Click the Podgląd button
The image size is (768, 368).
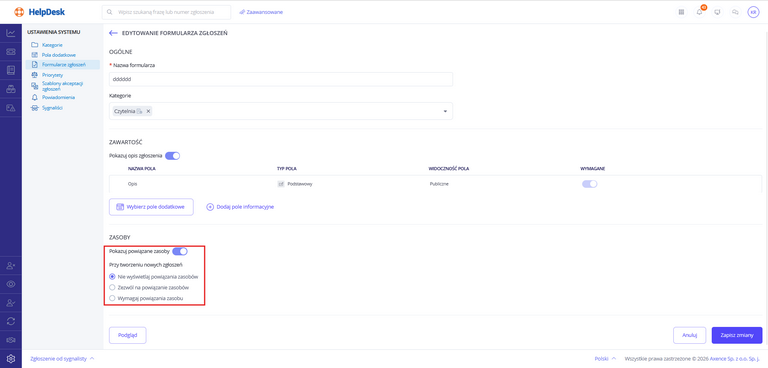tap(127, 335)
